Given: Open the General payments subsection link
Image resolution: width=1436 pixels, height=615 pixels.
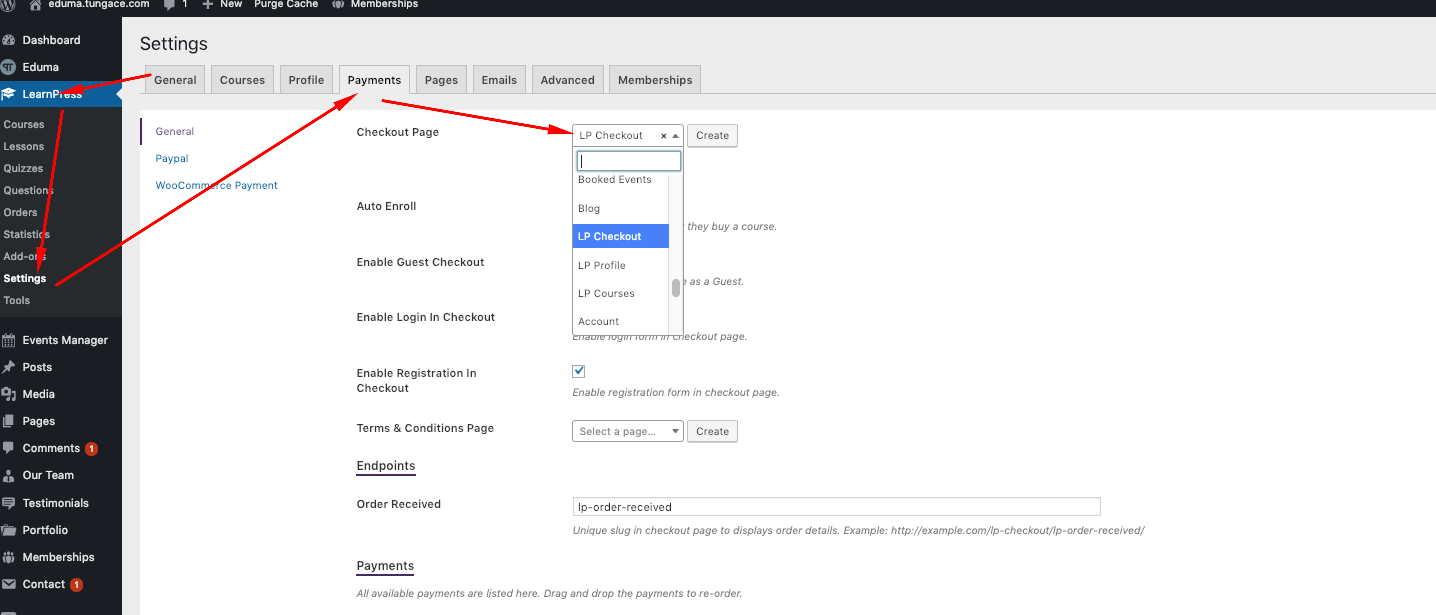Looking at the screenshot, I should click(175, 131).
